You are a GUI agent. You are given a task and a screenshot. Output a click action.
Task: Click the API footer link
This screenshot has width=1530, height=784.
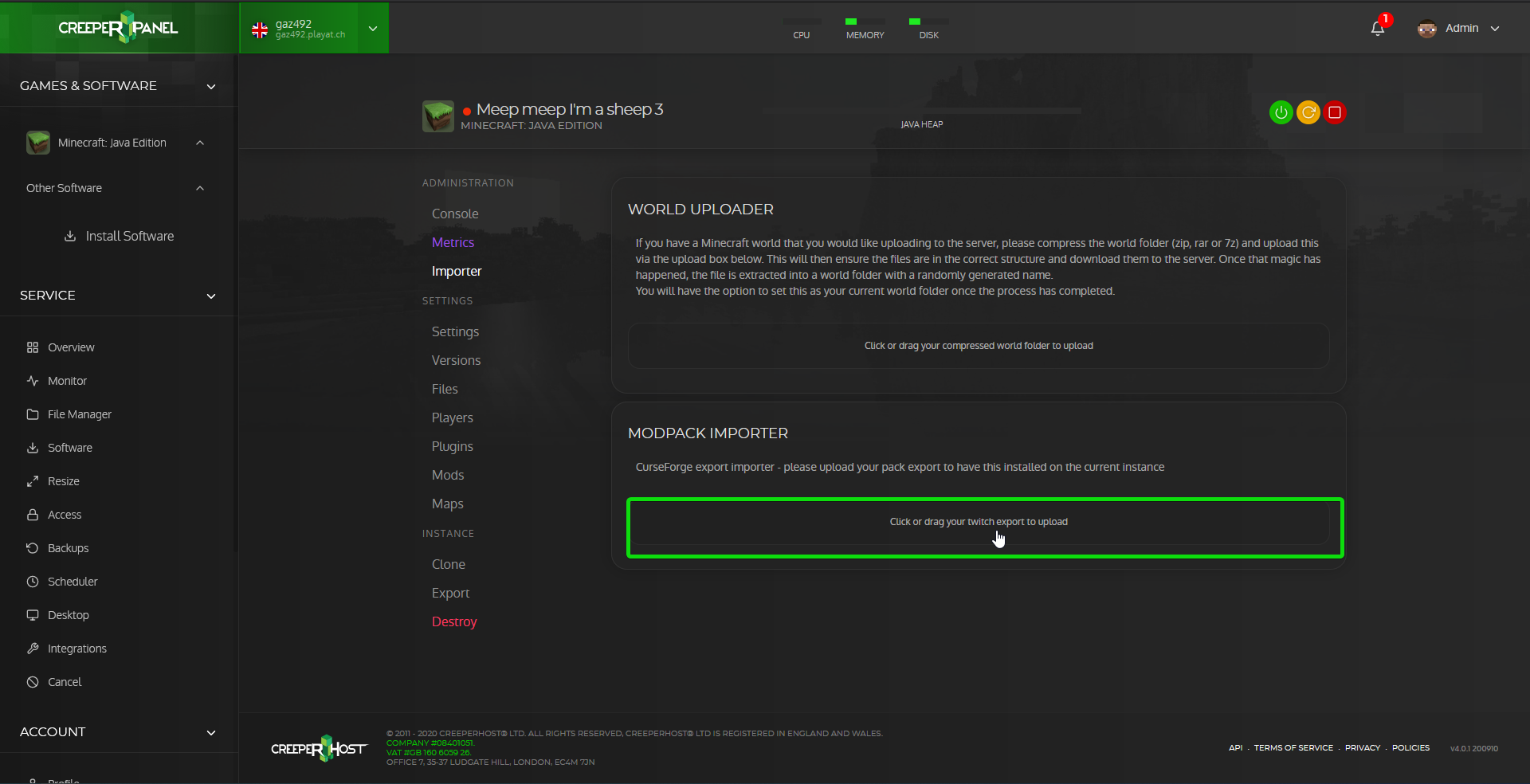click(x=1235, y=748)
